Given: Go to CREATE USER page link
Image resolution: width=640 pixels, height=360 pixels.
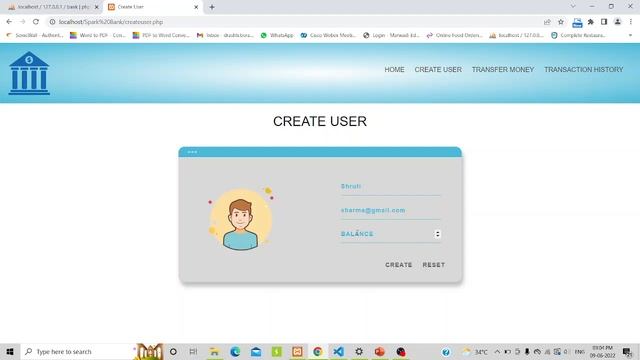Looking at the screenshot, I should pyautogui.click(x=438, y=70).
